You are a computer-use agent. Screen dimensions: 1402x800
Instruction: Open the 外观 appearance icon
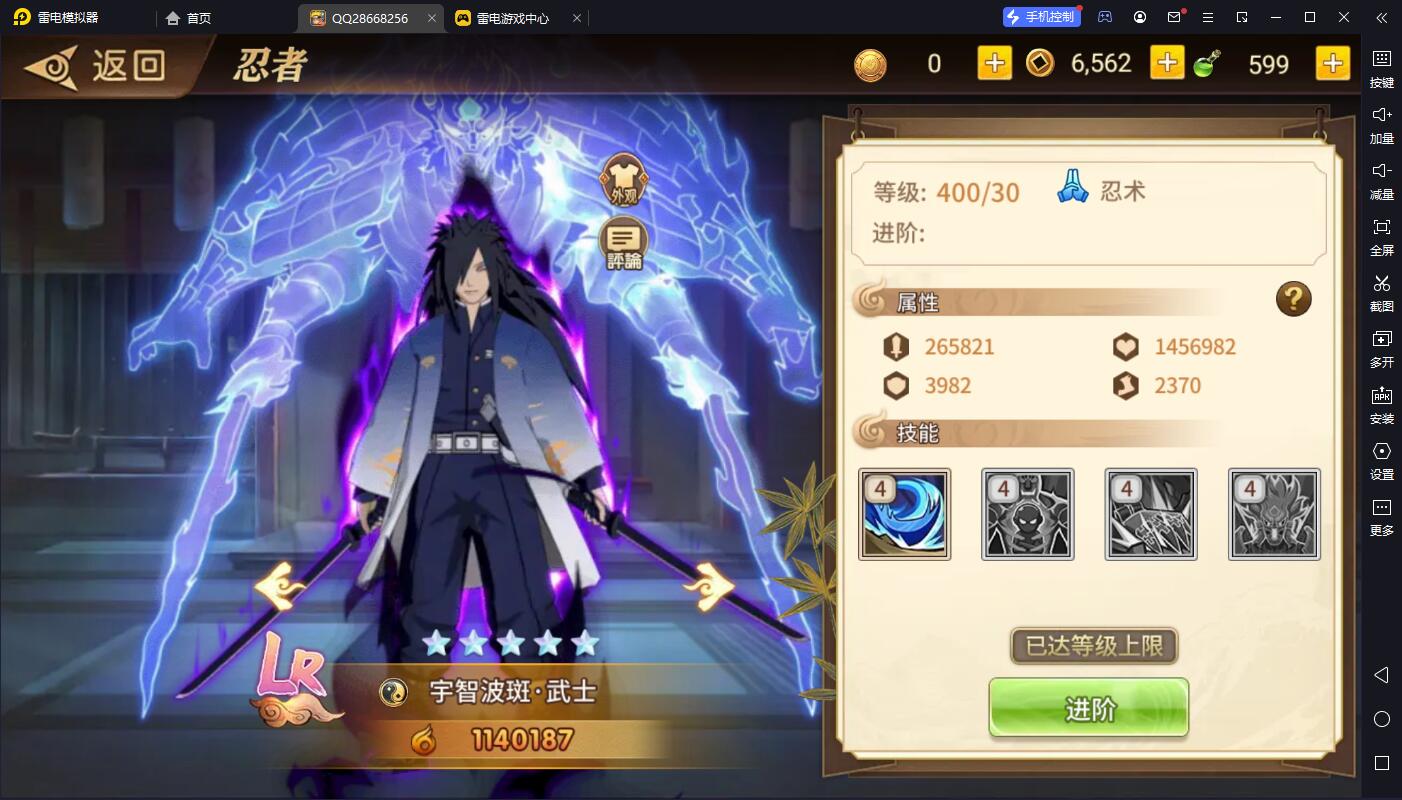point(623,181)
